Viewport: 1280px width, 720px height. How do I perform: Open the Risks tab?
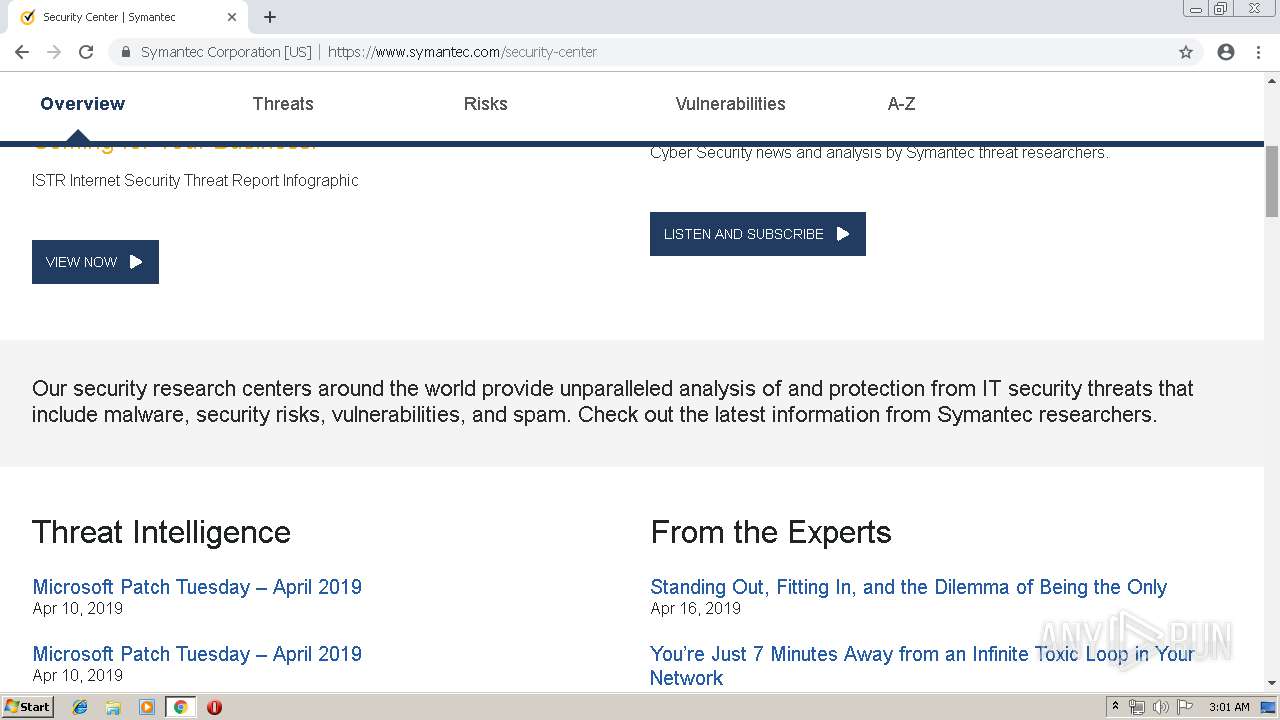pos(485,104)
